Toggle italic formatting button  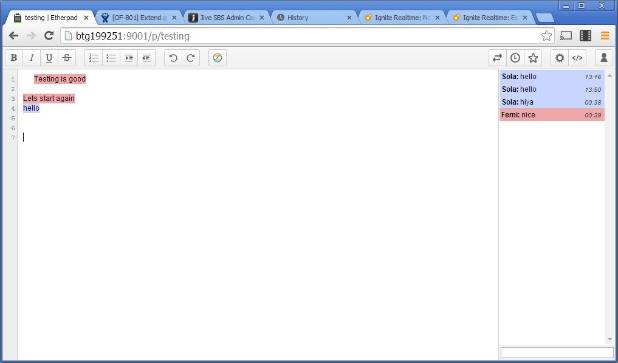tap(32, 58)
